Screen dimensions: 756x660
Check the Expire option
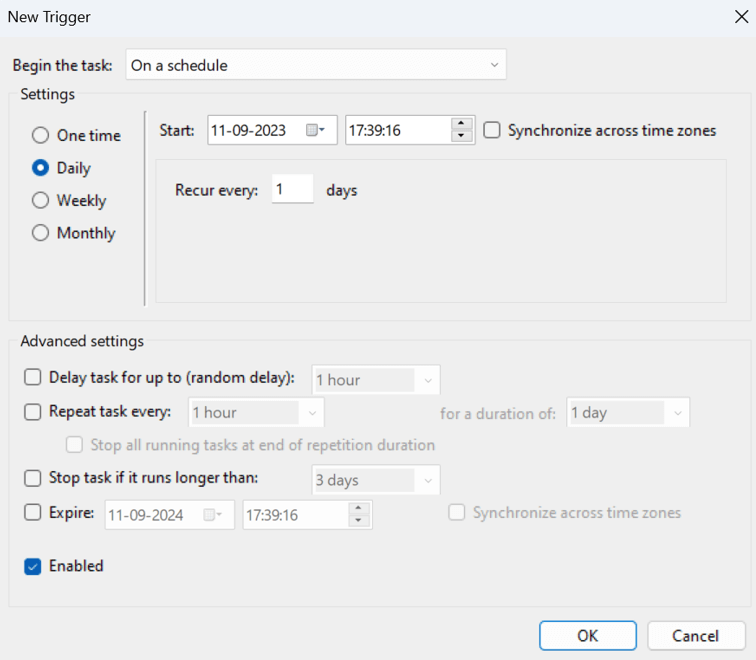[x=33, y=512]
